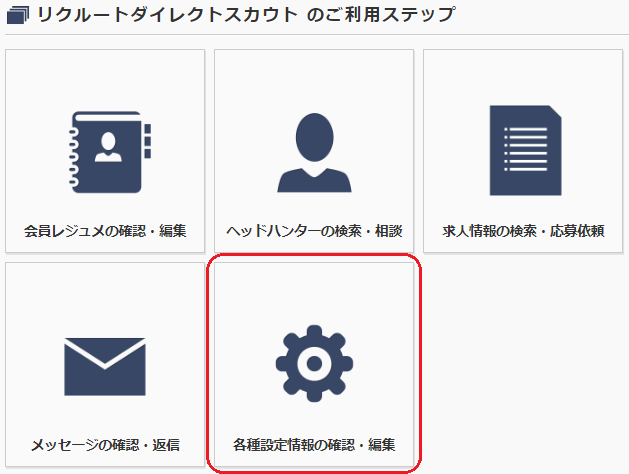Click the address book resume icon
Viewport: 629px width, 474px height.
pyautogui.click(x=110, y=152)
